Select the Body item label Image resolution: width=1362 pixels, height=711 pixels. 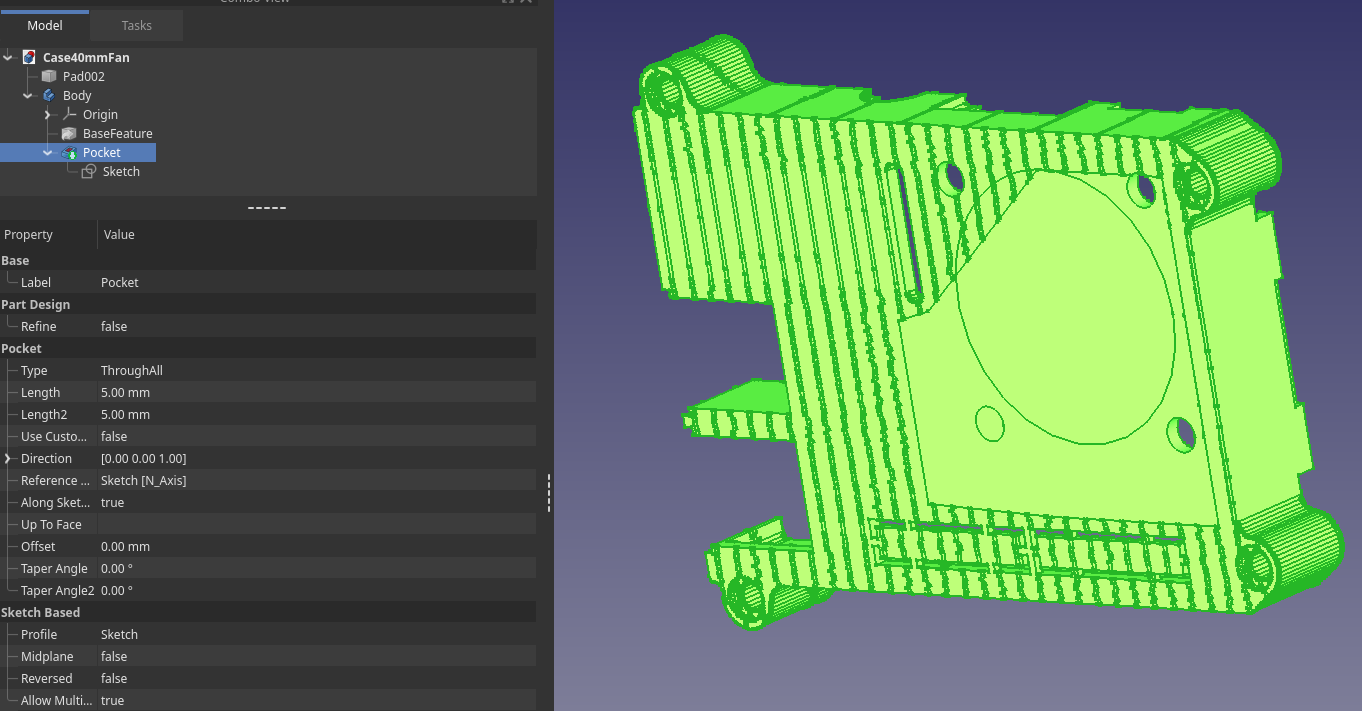coord(77,95)
